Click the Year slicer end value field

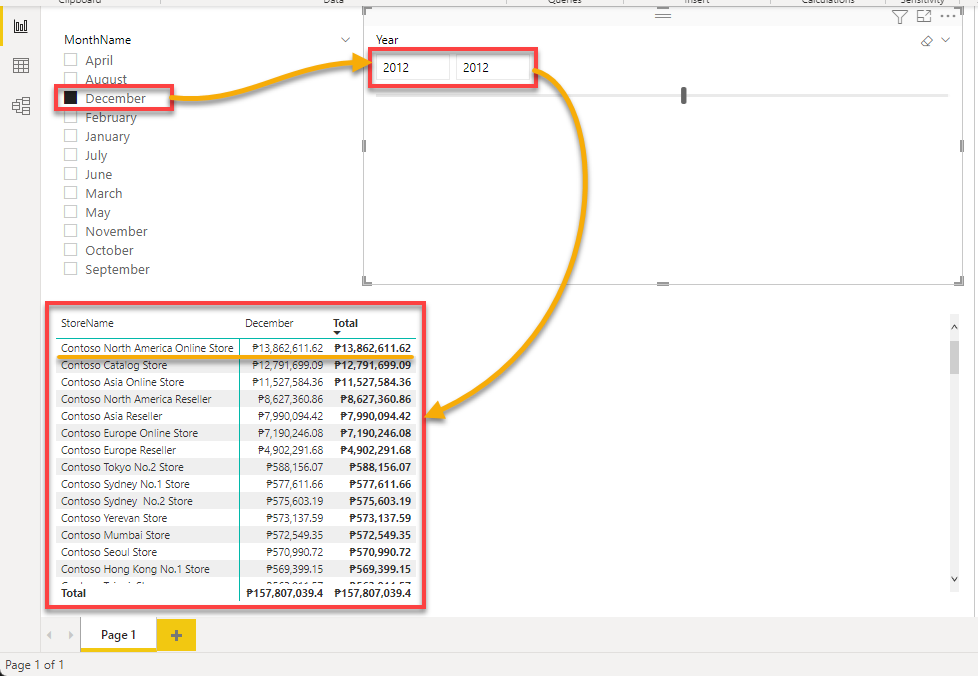pos(493,67)
